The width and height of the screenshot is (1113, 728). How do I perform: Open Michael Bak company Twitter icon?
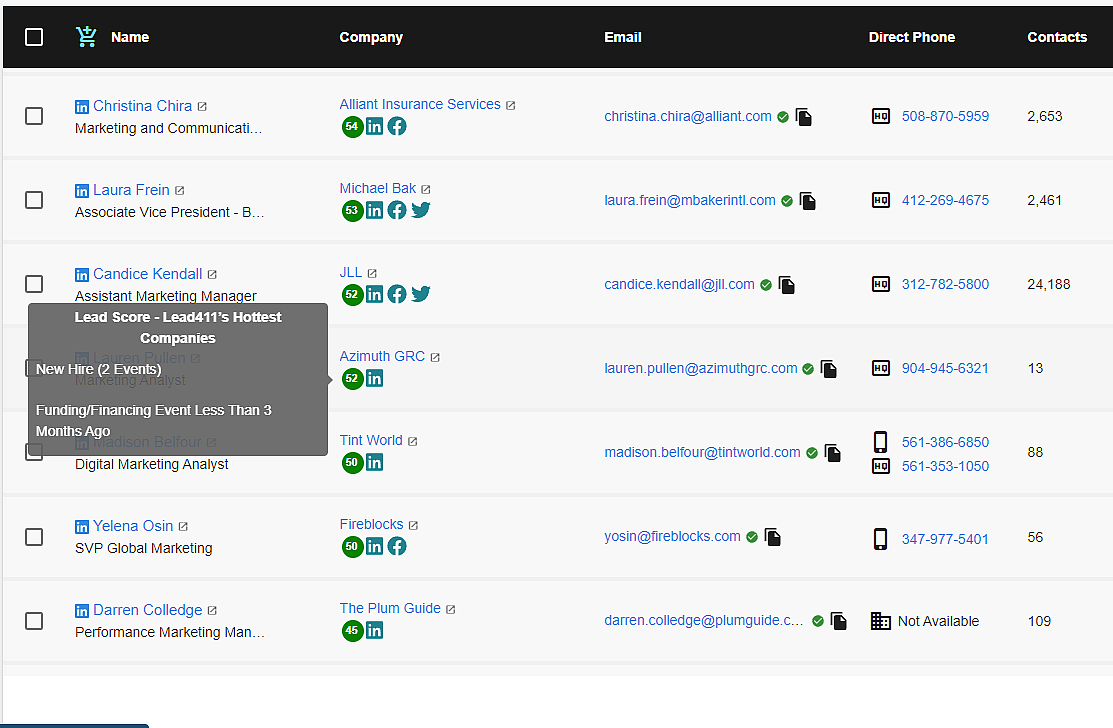click(420, 210)
